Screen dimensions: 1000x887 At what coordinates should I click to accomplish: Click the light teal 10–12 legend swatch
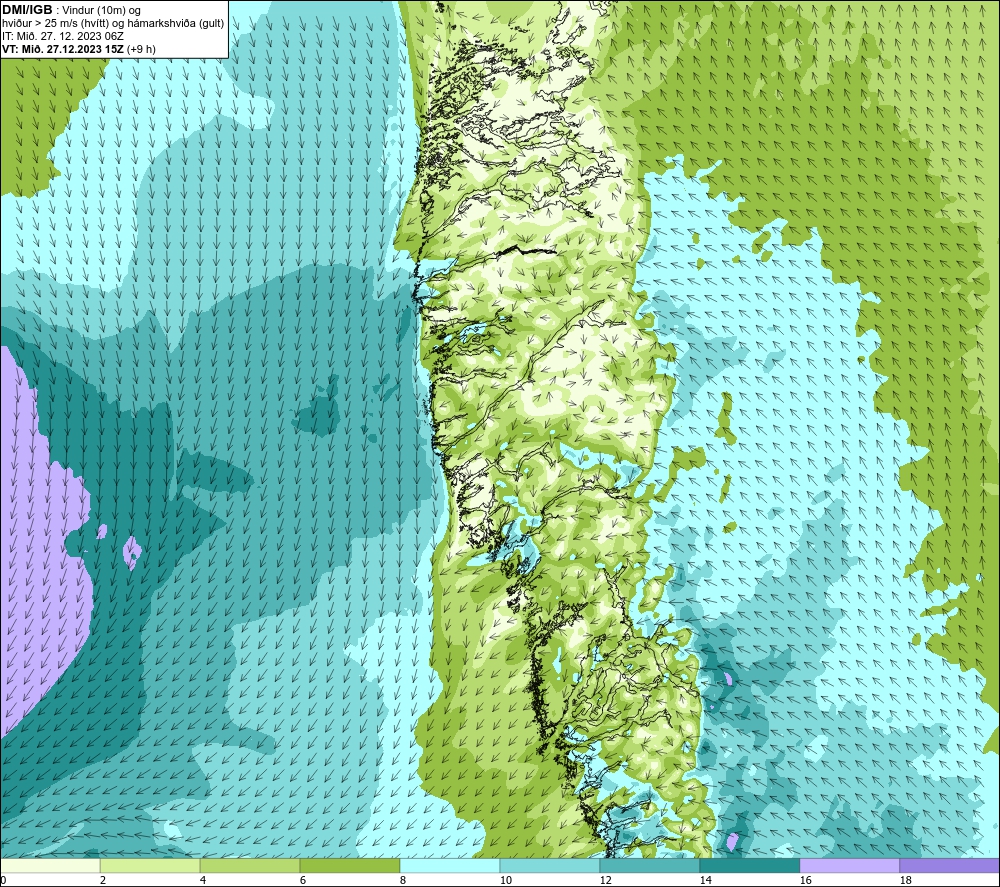[x=550, y=865]
